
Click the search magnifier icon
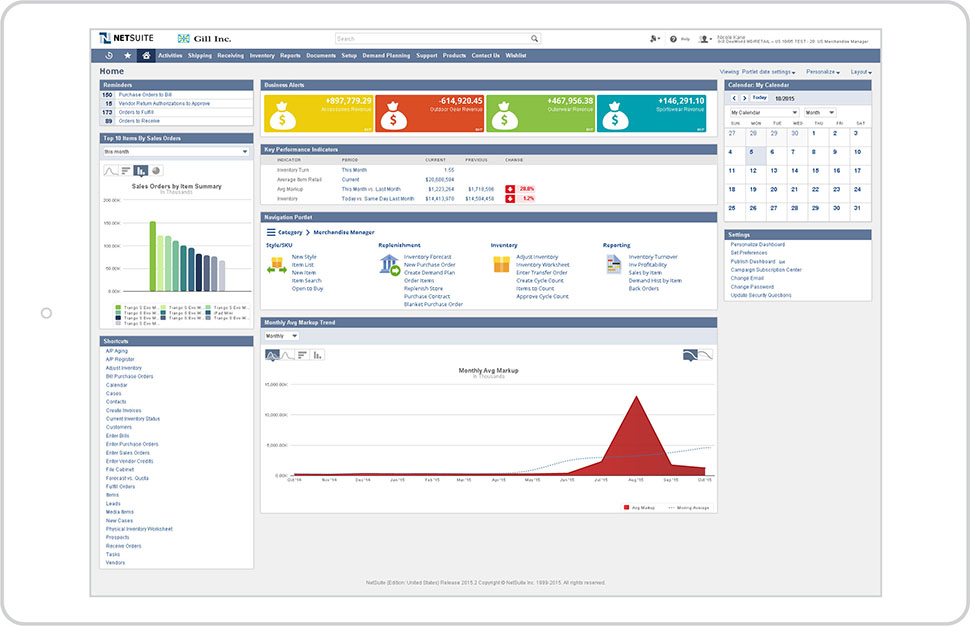[535, 39]
